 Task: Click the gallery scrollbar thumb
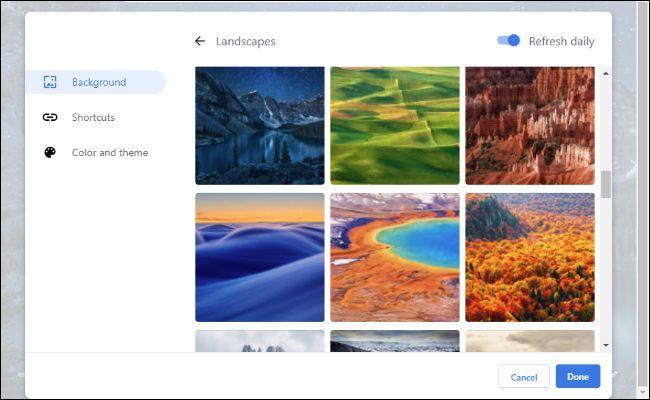tap(606, 184)
